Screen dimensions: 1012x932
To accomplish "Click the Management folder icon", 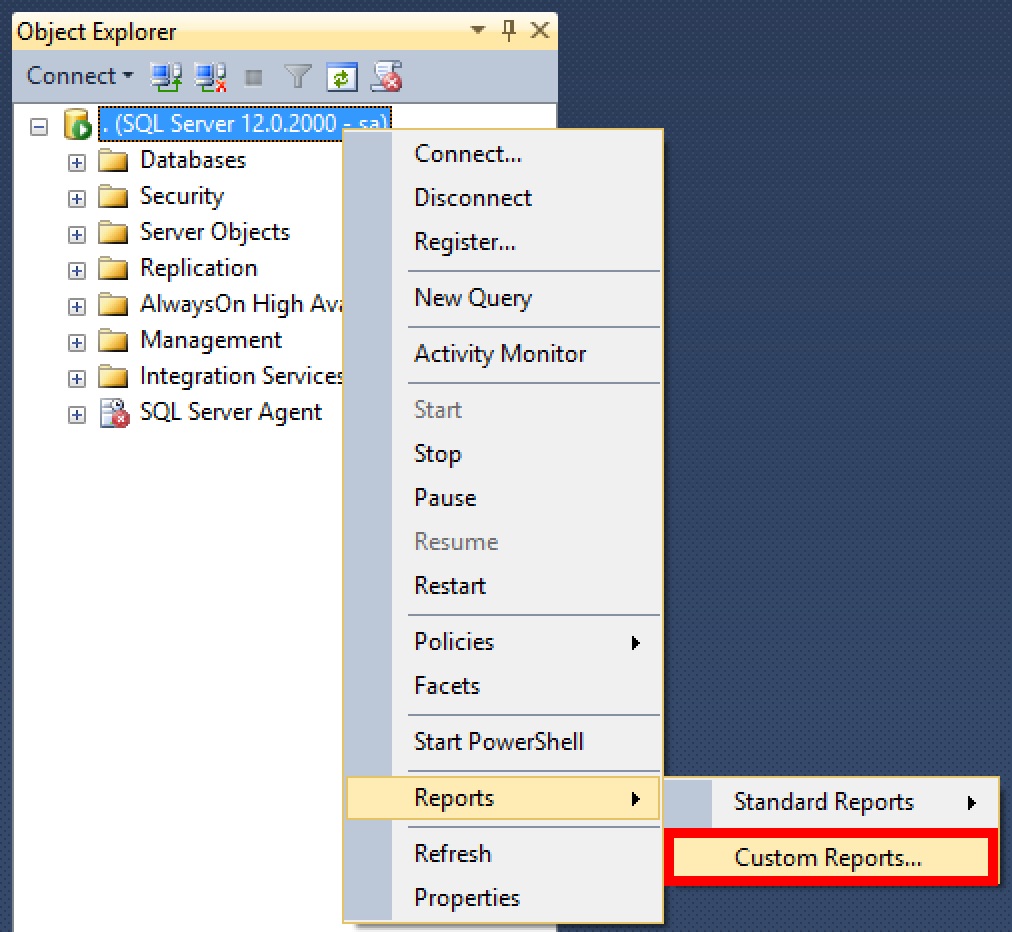I will pos(113,341).
